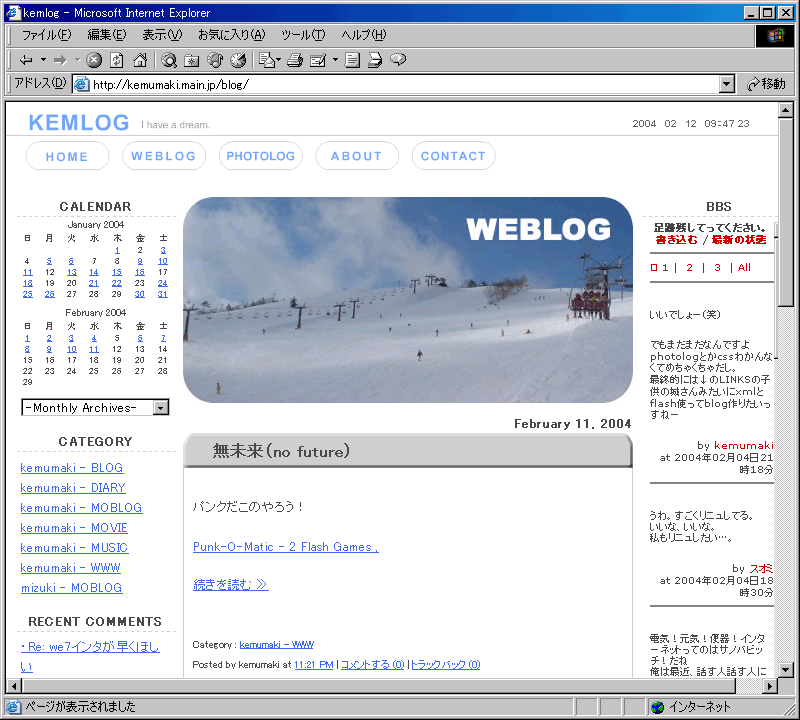Click the page icon beside the URL
The height and width of the screenshot is (720, 800).
click(82, 84)
